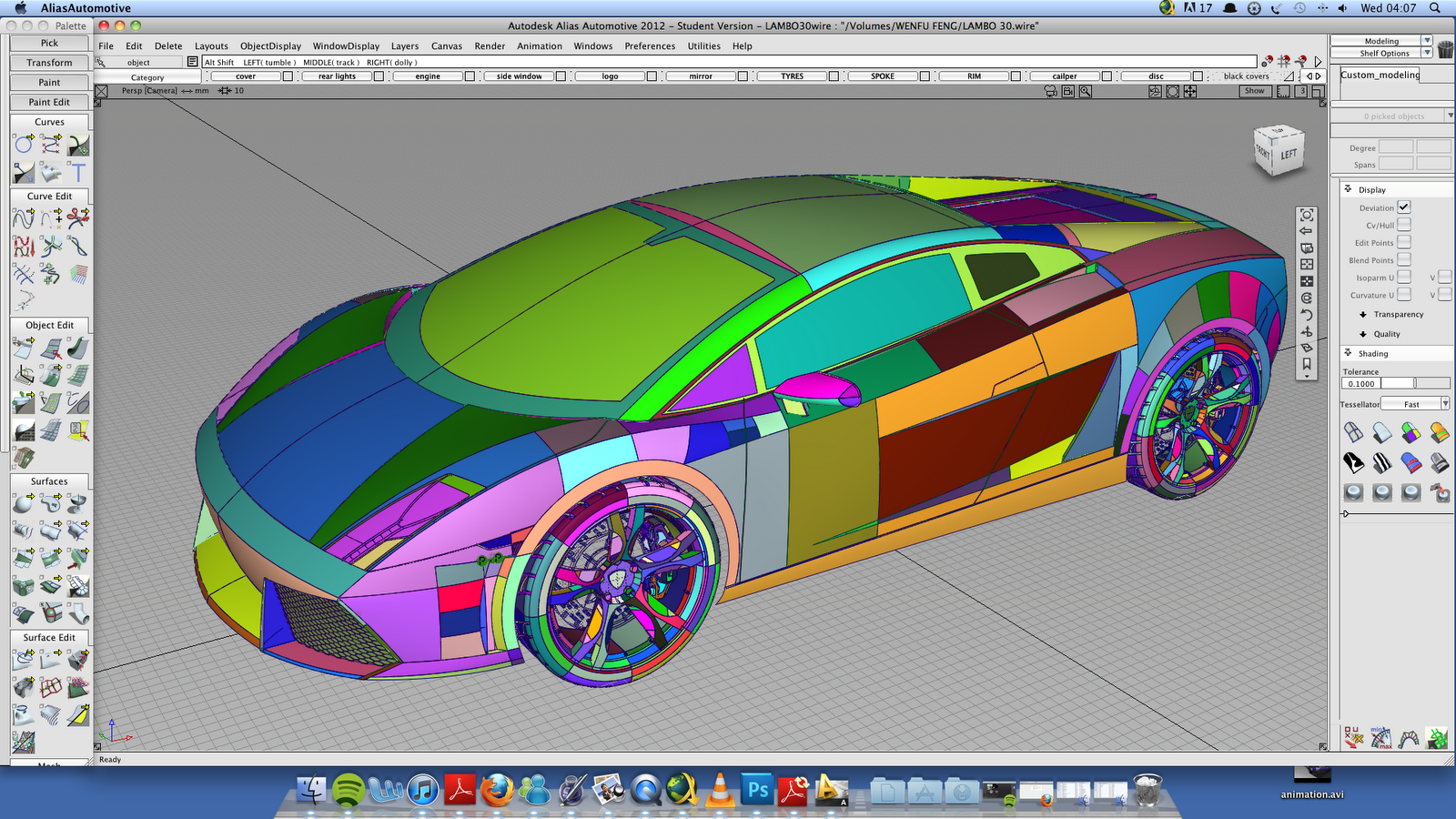
Task: Toggle the Isoparm U checkbox
Action: coord(1404,277)
